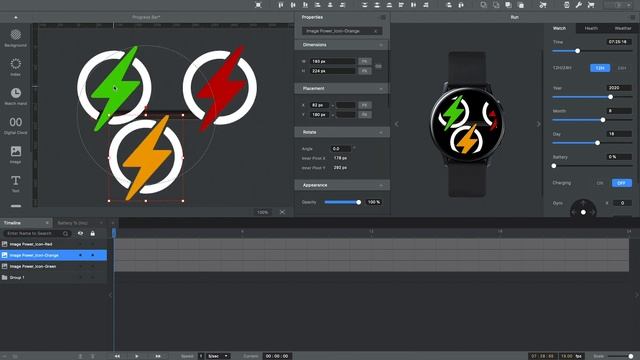640x360 pixels.
Task: Click the third align icon in toolbar
Action: tap(305, 5)
